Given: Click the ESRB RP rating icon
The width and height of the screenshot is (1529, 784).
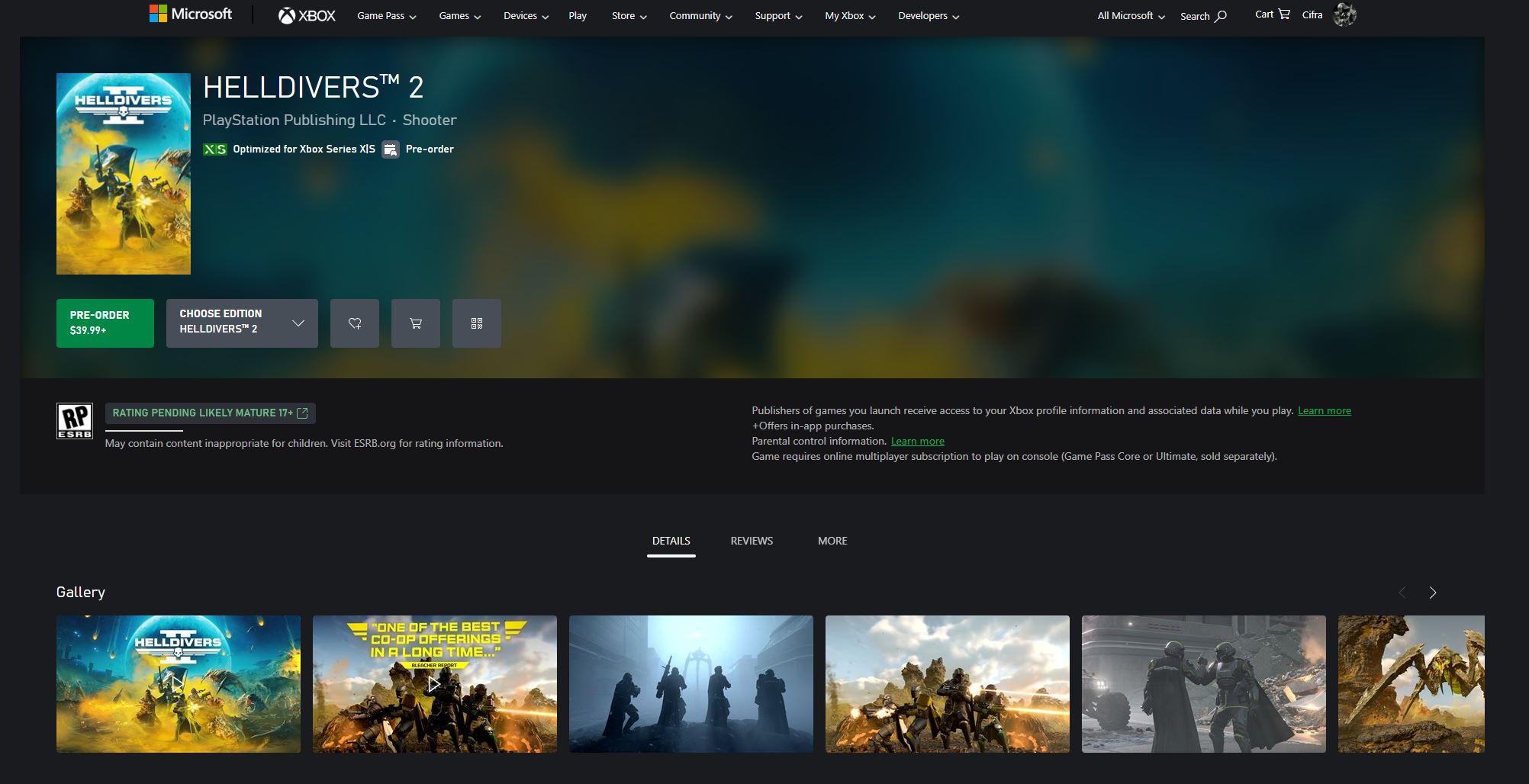Looking at the screenshot, I should tap(75, 421).
